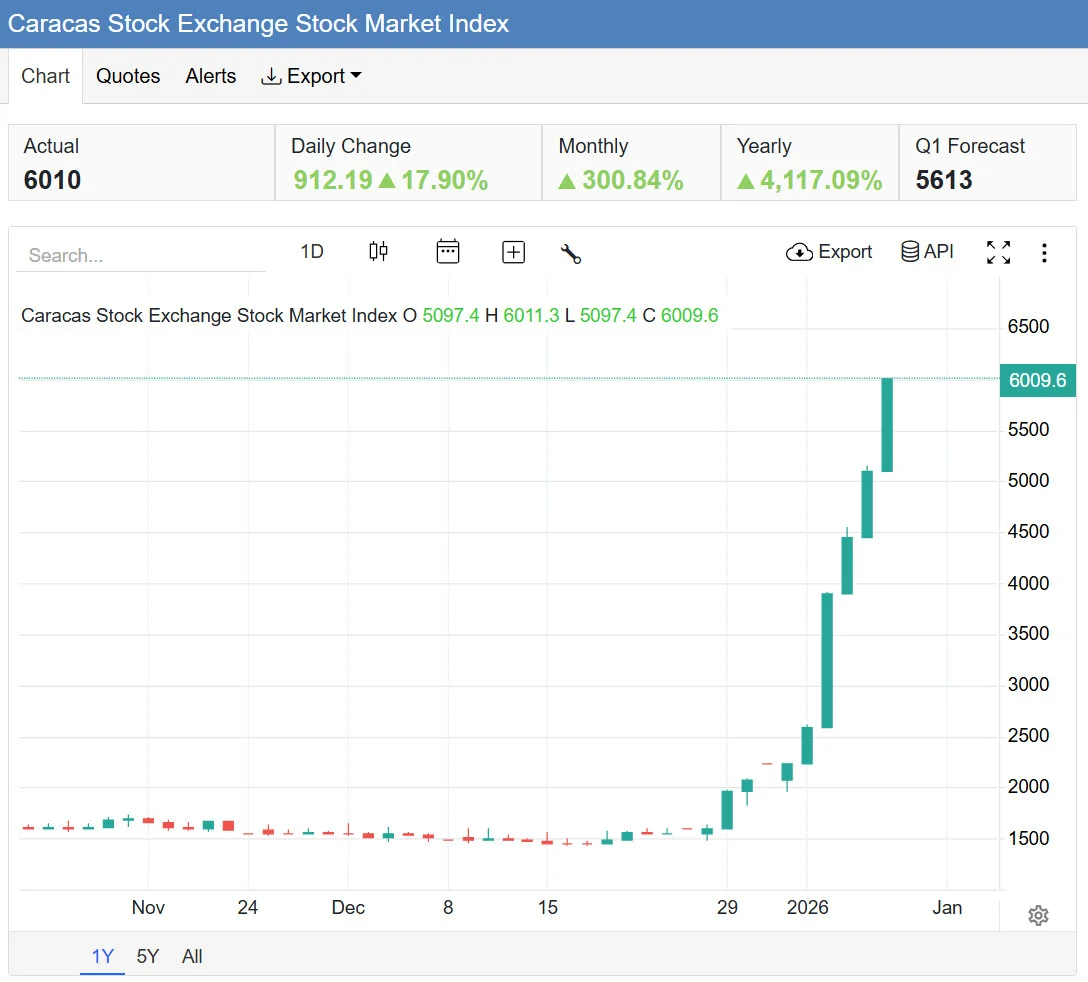
Task: Expand the Export dropdown in the tab bar
Action: pyautogui.click(x=311, y=76)
